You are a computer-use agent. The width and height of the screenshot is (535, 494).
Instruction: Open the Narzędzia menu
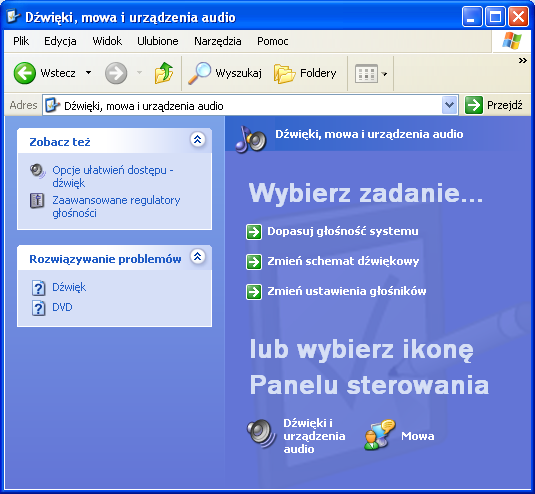point(218,41)
